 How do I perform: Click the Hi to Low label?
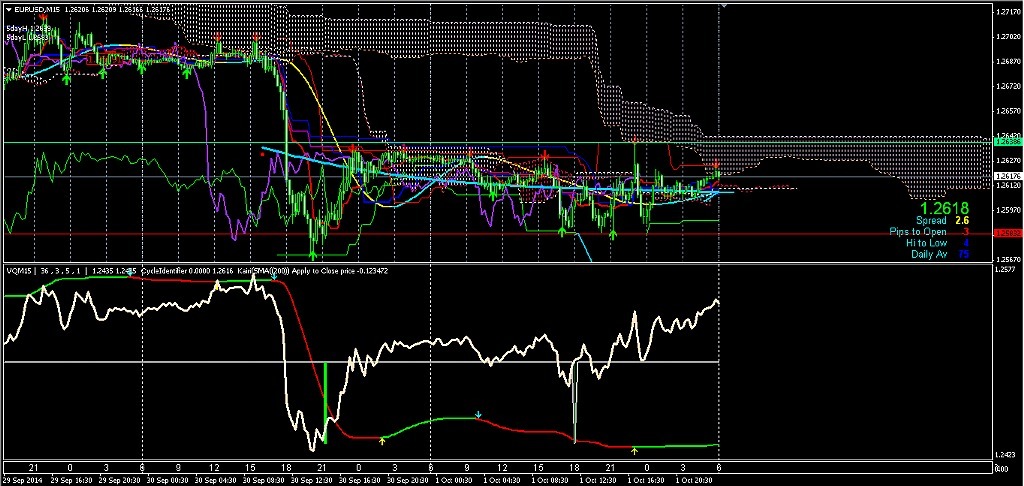click(925, 243)
